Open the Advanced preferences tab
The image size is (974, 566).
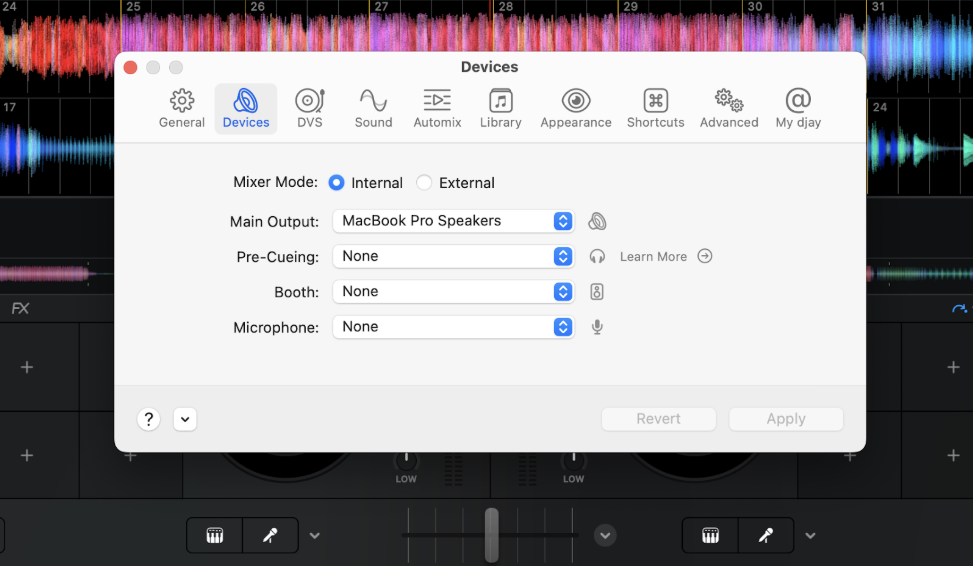click(x=729, y=109)
